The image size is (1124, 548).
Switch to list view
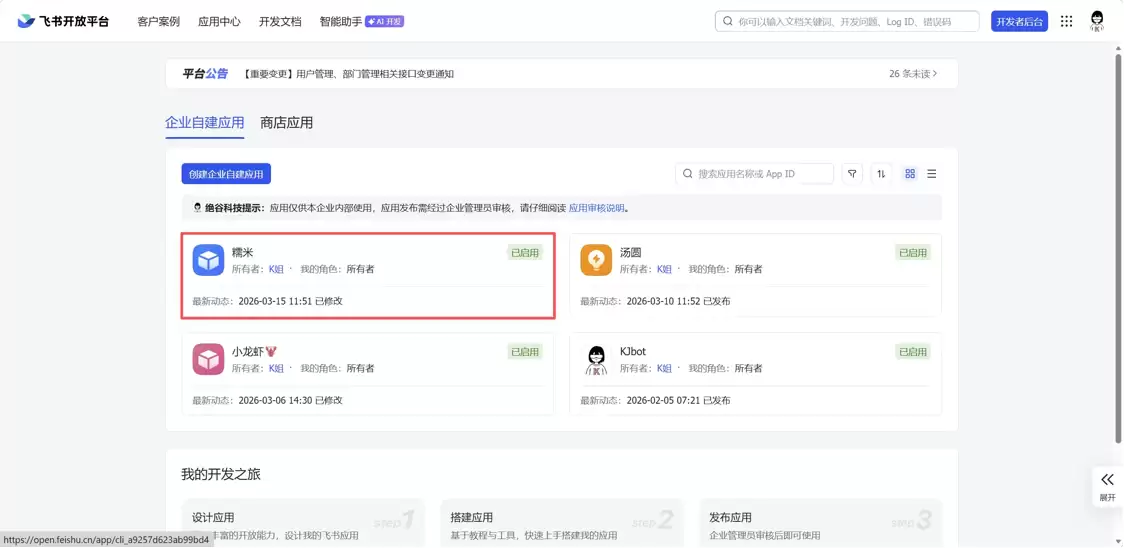(932, 174)
